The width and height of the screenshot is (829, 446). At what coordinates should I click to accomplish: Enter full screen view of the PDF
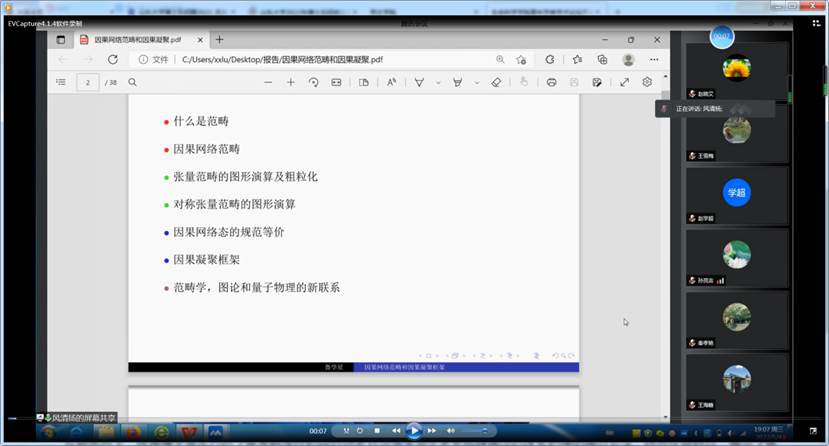pos(625,82)
